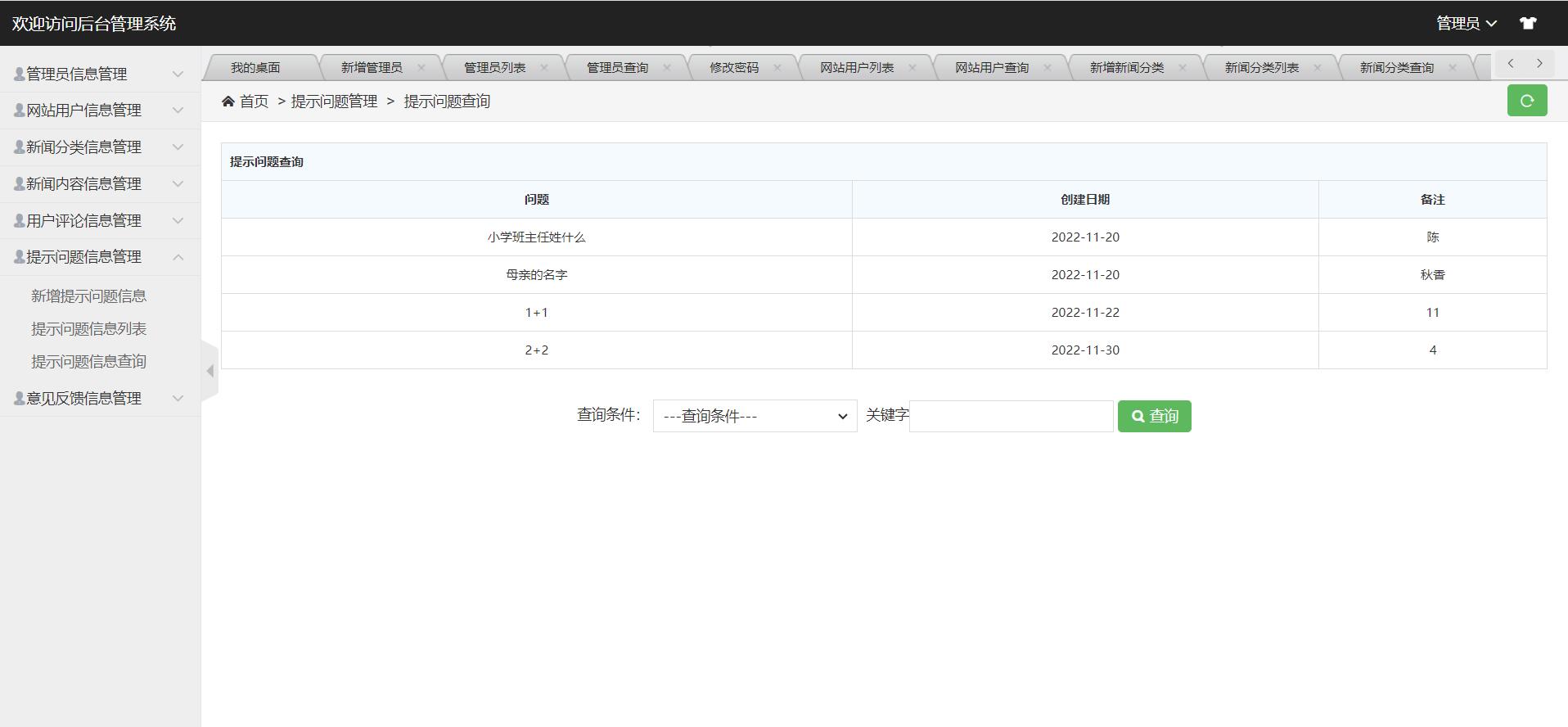Close the 新增管理员 tab
Image resolution: width=1568 pixels, height=727 pixels.
421,67
